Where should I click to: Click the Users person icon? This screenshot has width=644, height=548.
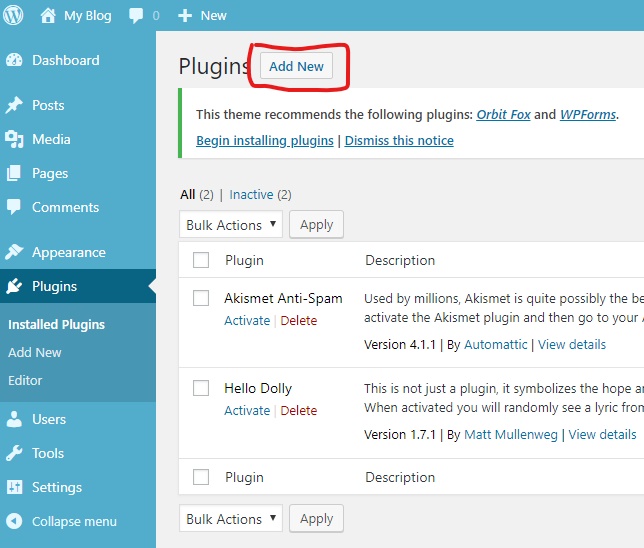pyautogui.click(x=14, y=419)
